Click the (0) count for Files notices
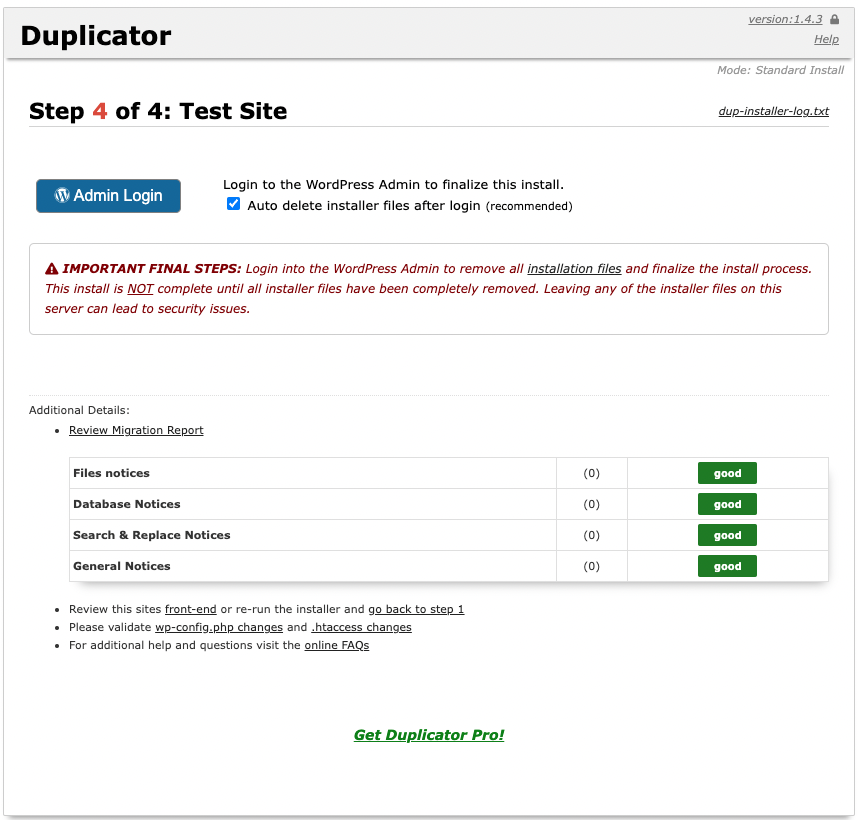Image resolution: width=858 pixels, height=820 pixels. 592,473
